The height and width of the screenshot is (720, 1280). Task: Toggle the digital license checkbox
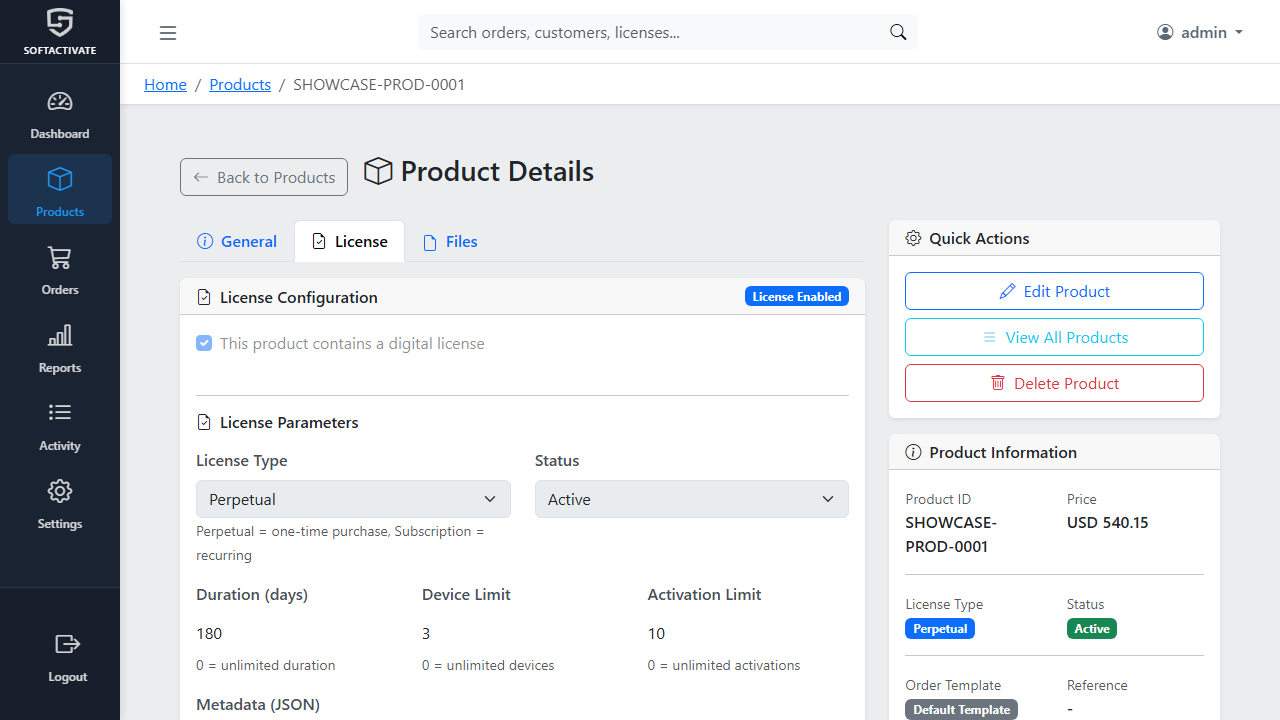[204, 343]
